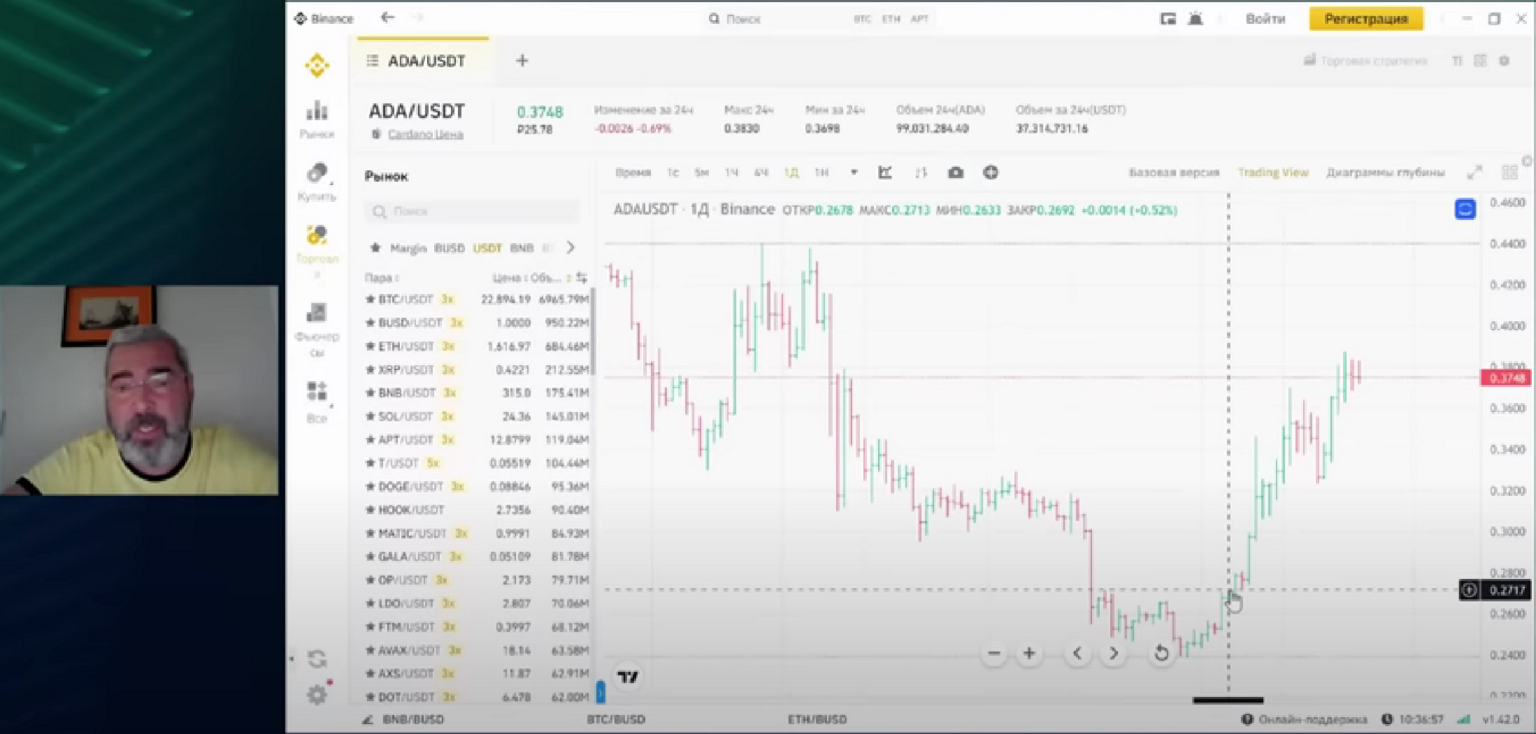Take a chart snapshot with the camera icon

click(x=955, y=172)
